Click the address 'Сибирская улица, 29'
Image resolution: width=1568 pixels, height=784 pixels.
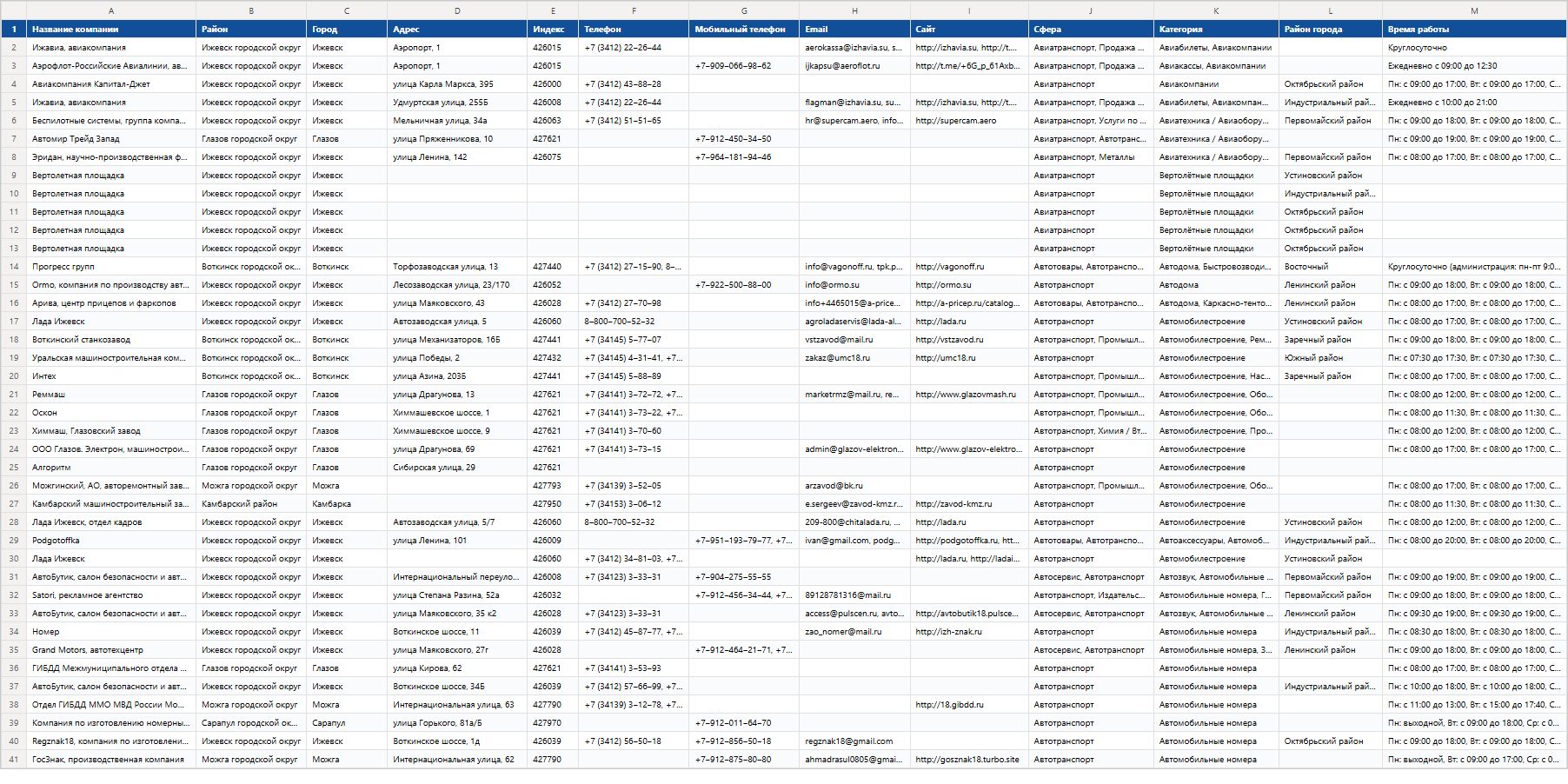457,468
